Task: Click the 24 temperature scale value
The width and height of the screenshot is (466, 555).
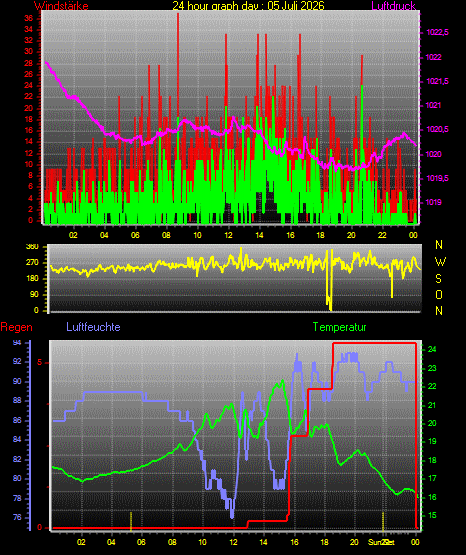Action: 432,349
